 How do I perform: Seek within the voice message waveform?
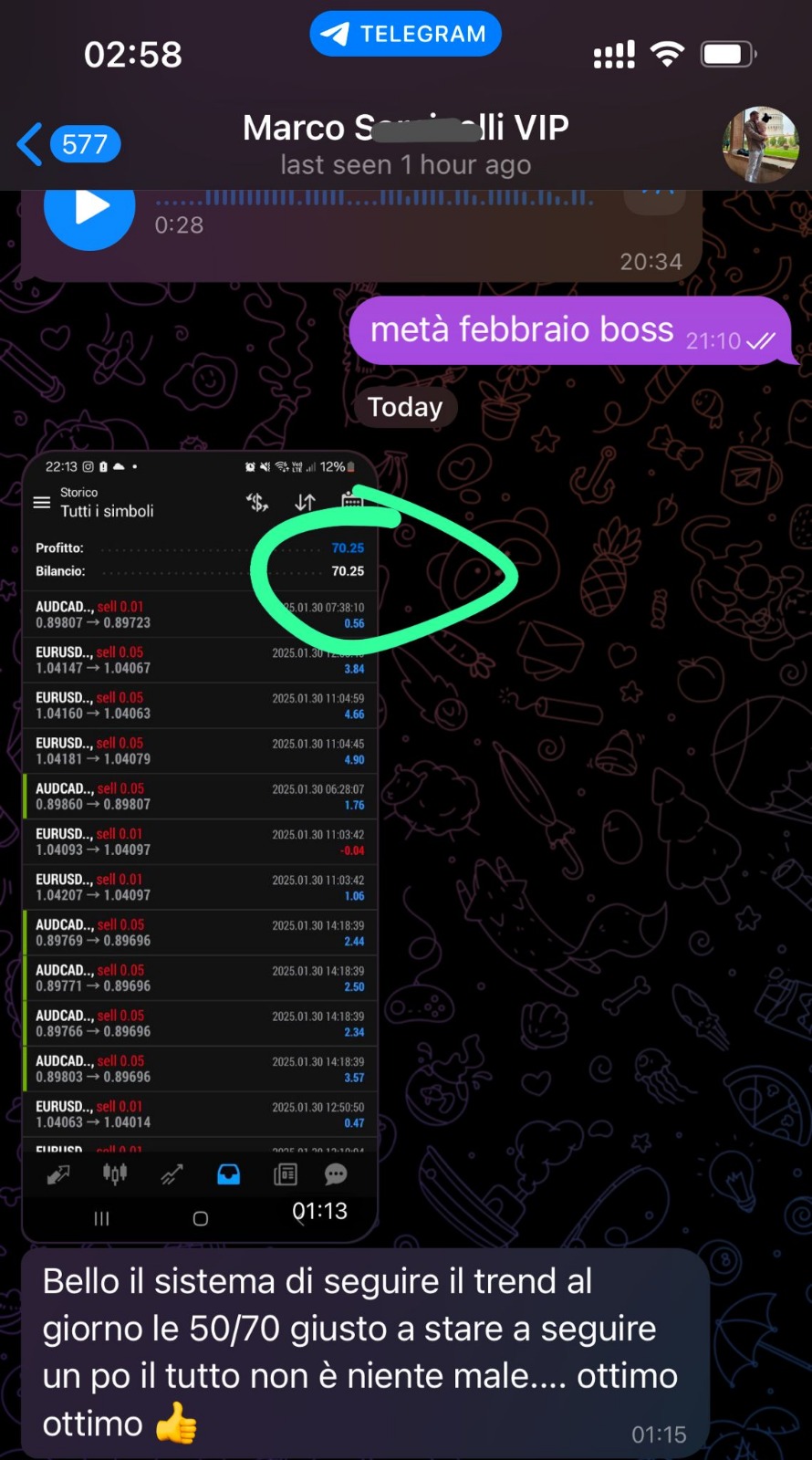[x=374, y=198]
